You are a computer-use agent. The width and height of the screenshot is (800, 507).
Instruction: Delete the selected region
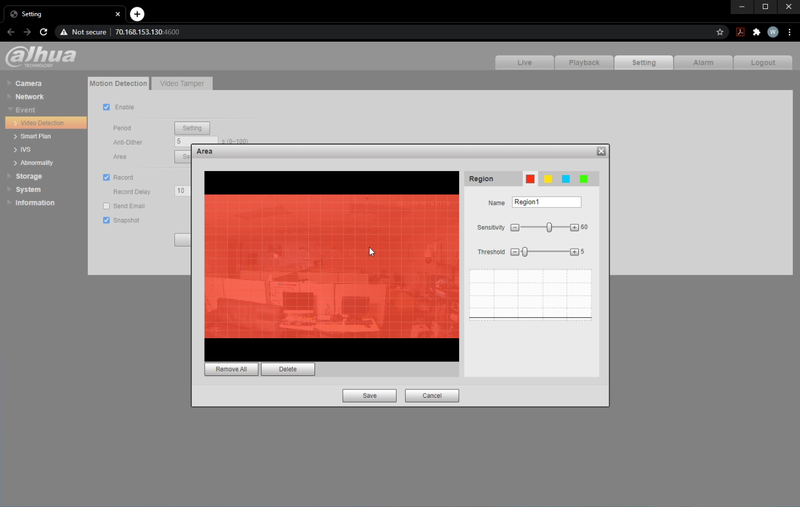click(287, 369)
